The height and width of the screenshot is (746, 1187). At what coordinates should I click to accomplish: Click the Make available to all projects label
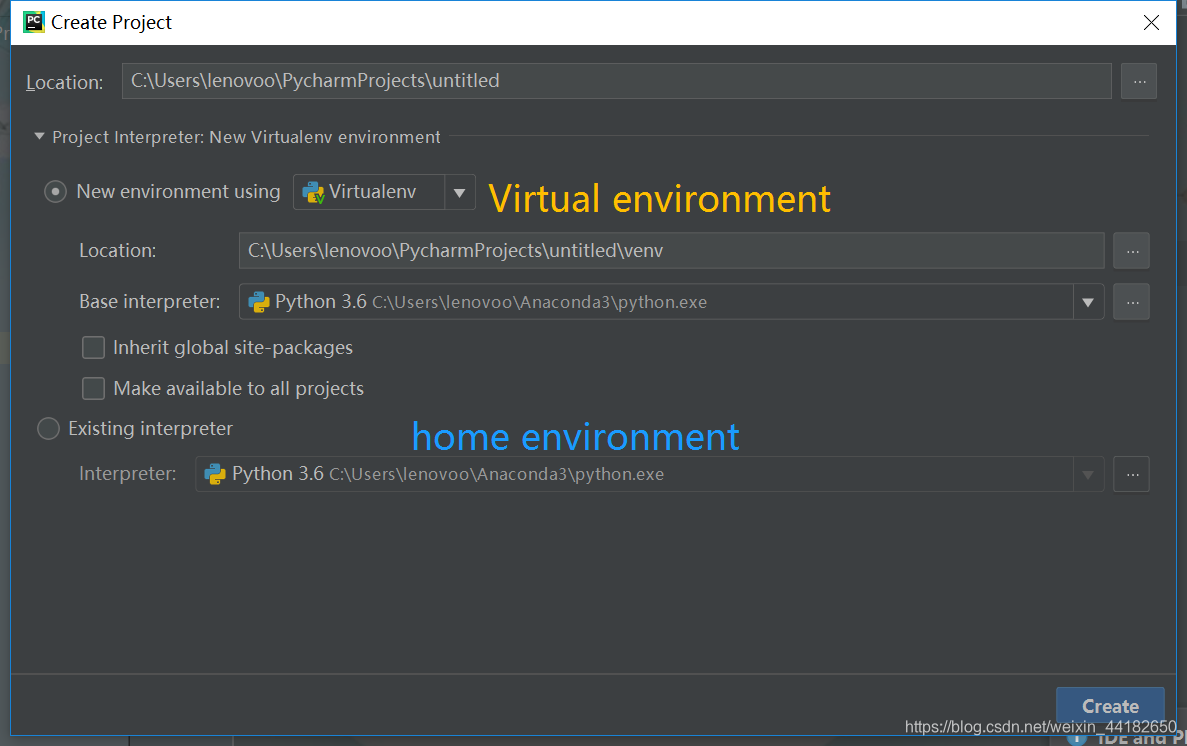(x=238, y=389)
